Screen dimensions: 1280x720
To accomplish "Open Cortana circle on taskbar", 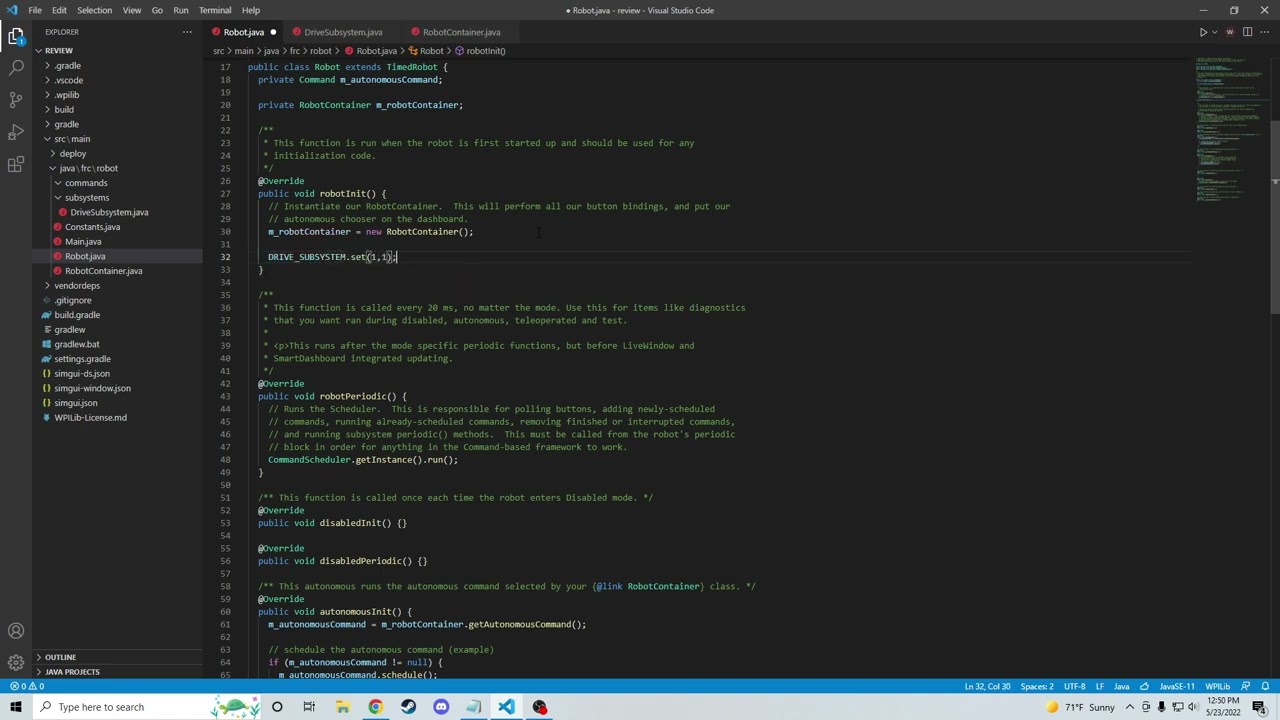I will coord(277,707).
